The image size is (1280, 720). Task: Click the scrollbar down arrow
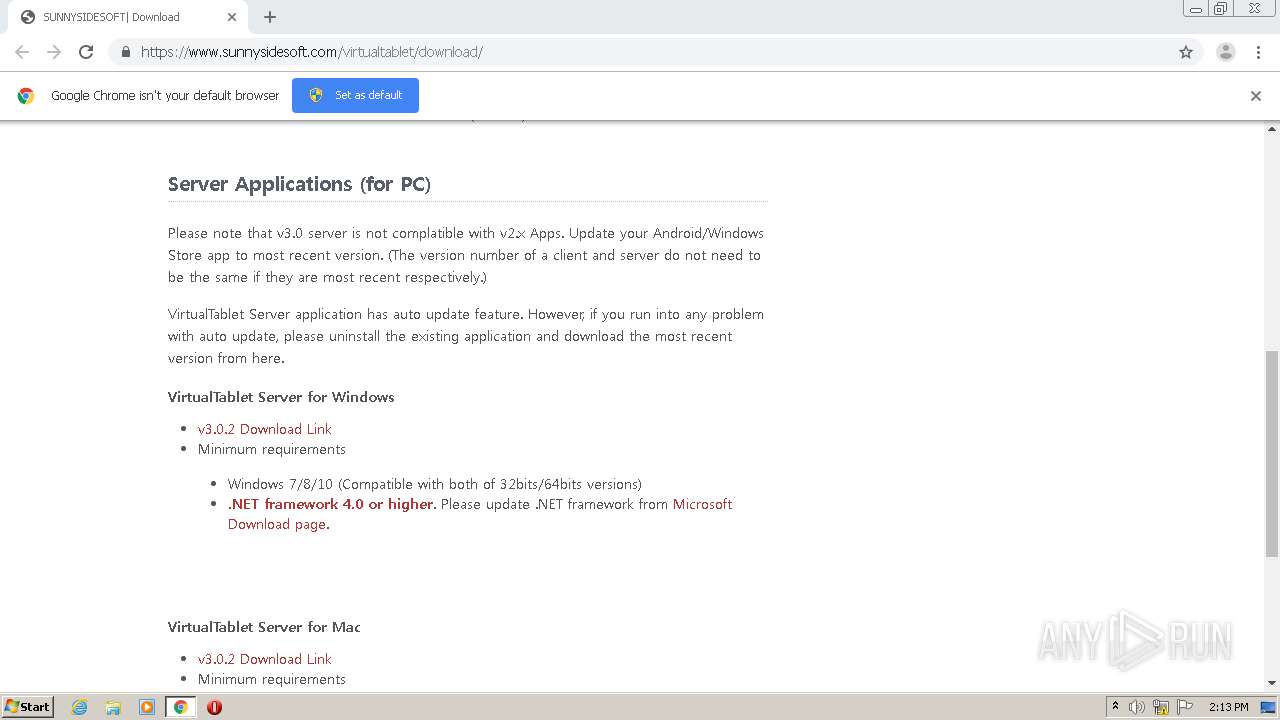click(x=1272, y=683)
